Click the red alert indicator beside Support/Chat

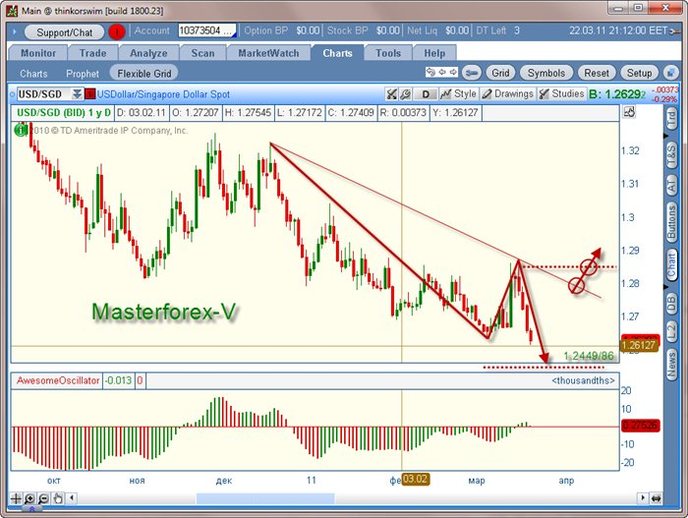117,32
